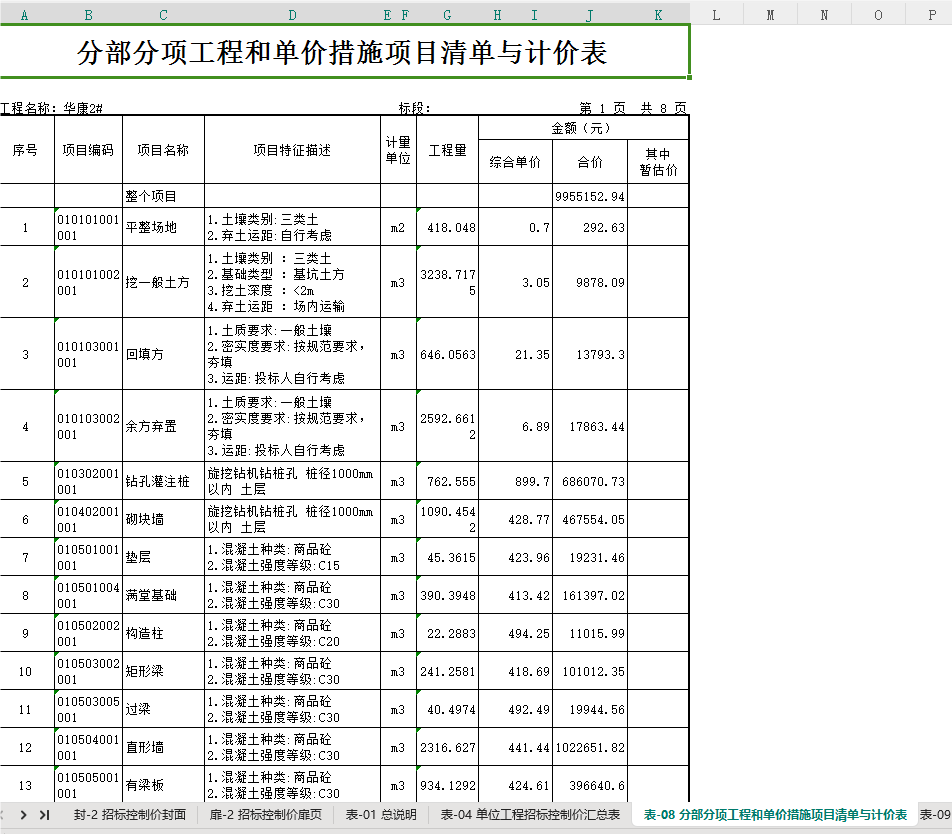The width and height of the screenshot is (952, 834).
Task: Select the 686070.73 total price cell
Action: [590, 481]
